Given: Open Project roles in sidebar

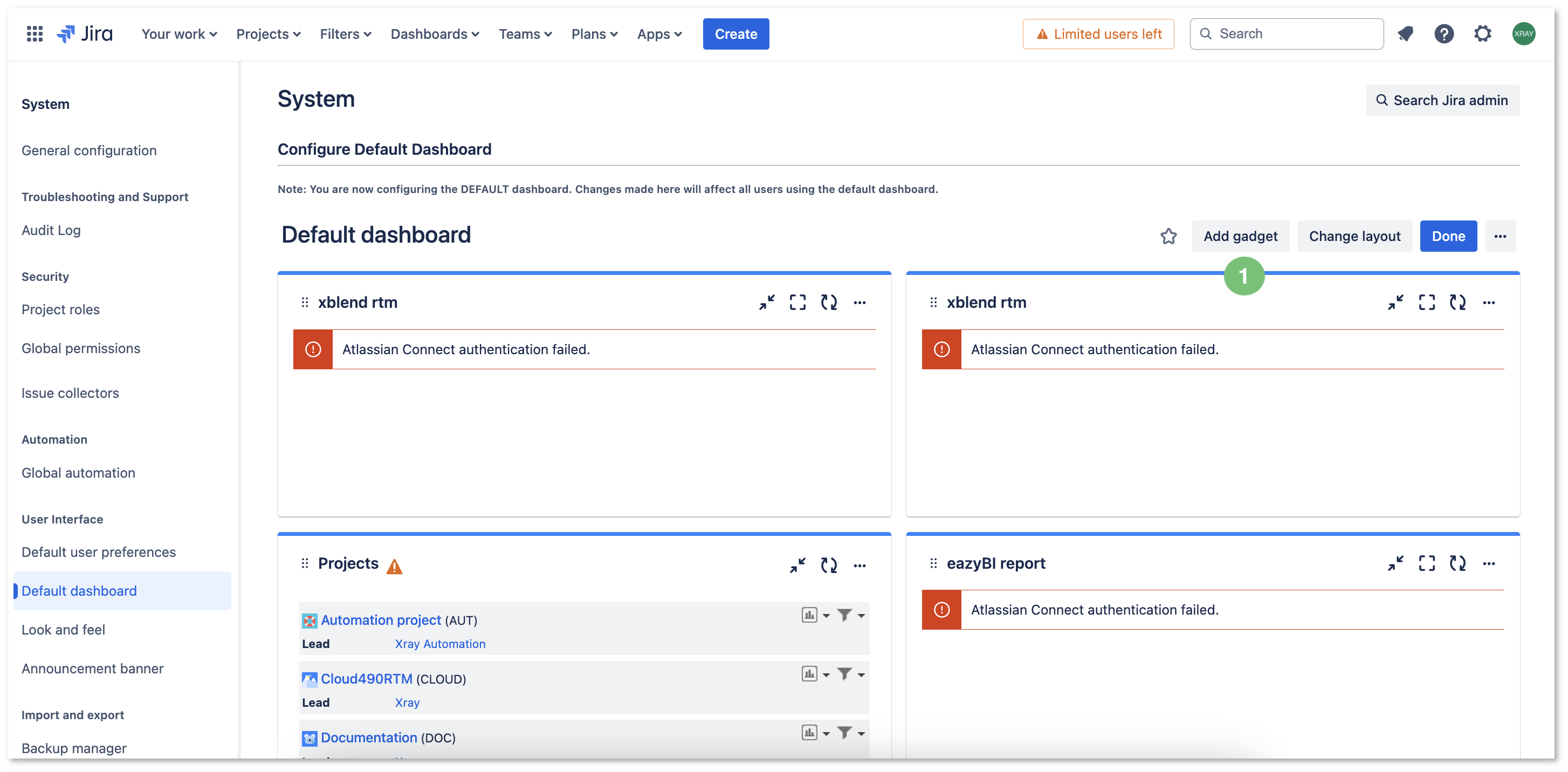Looking at the screenshot, I should pos(60,309).
